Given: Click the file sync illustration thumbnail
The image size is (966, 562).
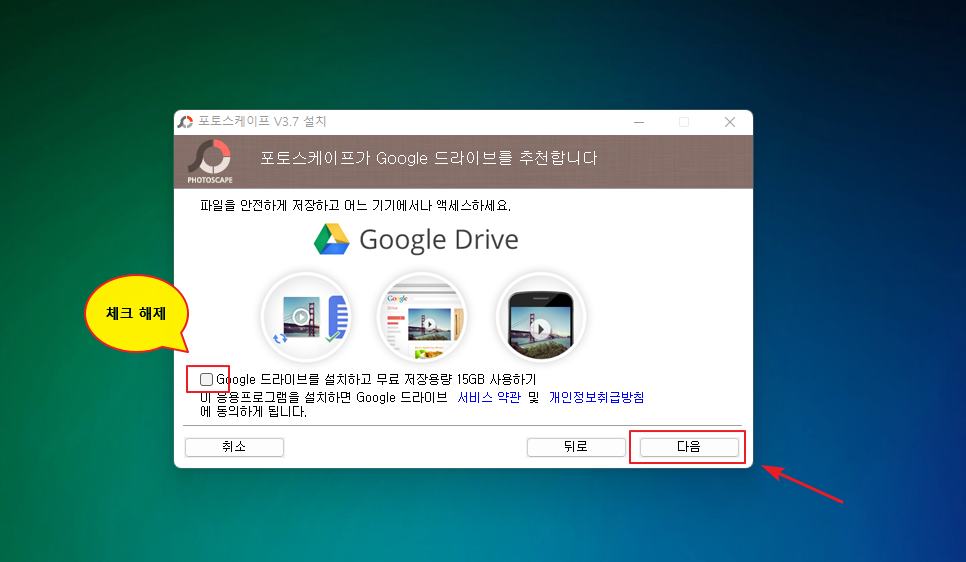Looking at the screenshot, I should tap(306, 317).
